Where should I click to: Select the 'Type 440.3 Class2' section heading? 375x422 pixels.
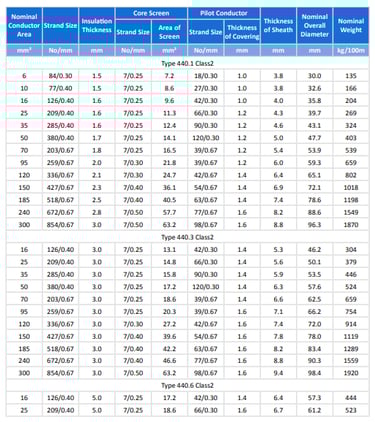[187, 237]
